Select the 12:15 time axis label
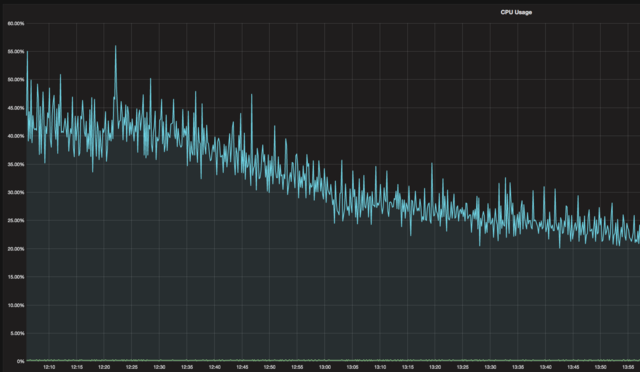Image resolution: width=640 pixels, height=372 pixels. pos(77,367)
